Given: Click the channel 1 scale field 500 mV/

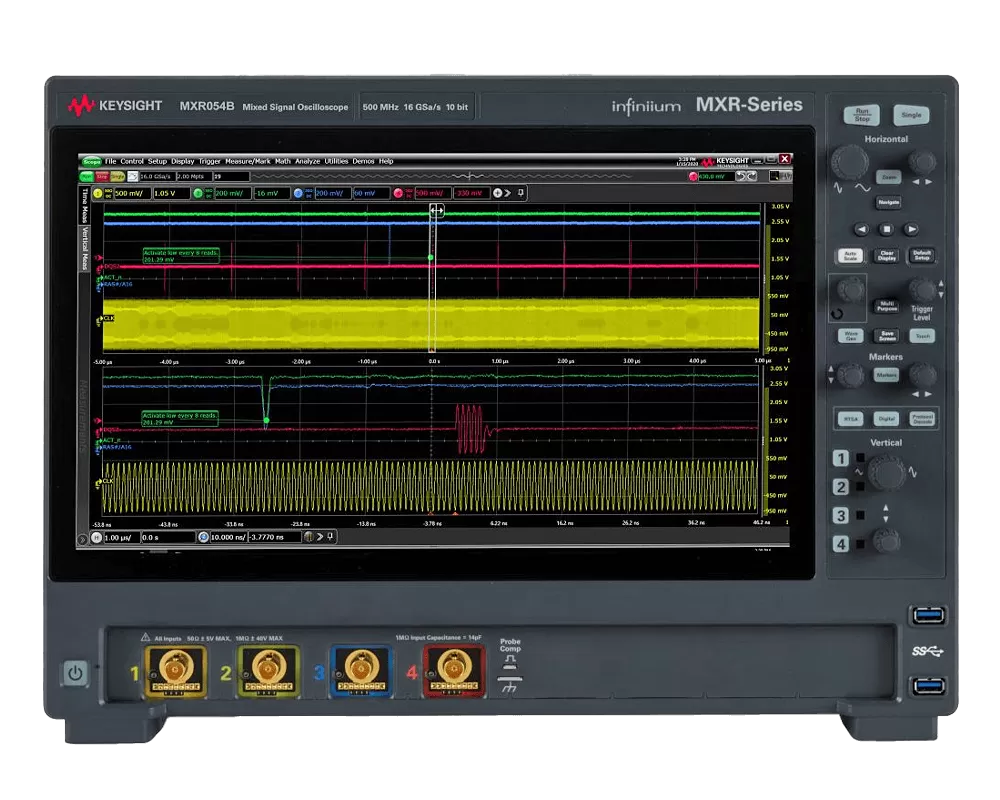Looking at the screenshot, I should point(132,193).
